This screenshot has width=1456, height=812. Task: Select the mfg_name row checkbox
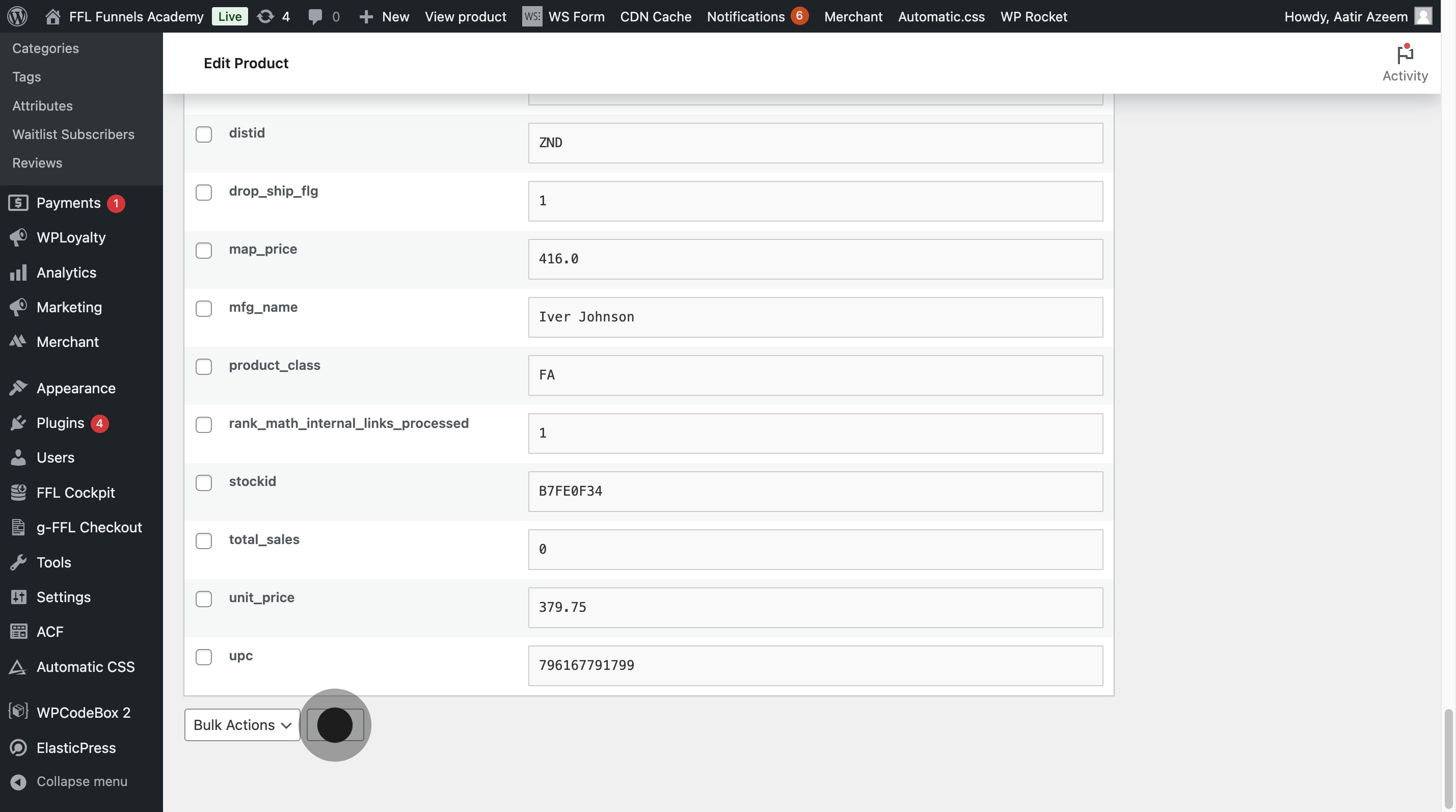203,309
